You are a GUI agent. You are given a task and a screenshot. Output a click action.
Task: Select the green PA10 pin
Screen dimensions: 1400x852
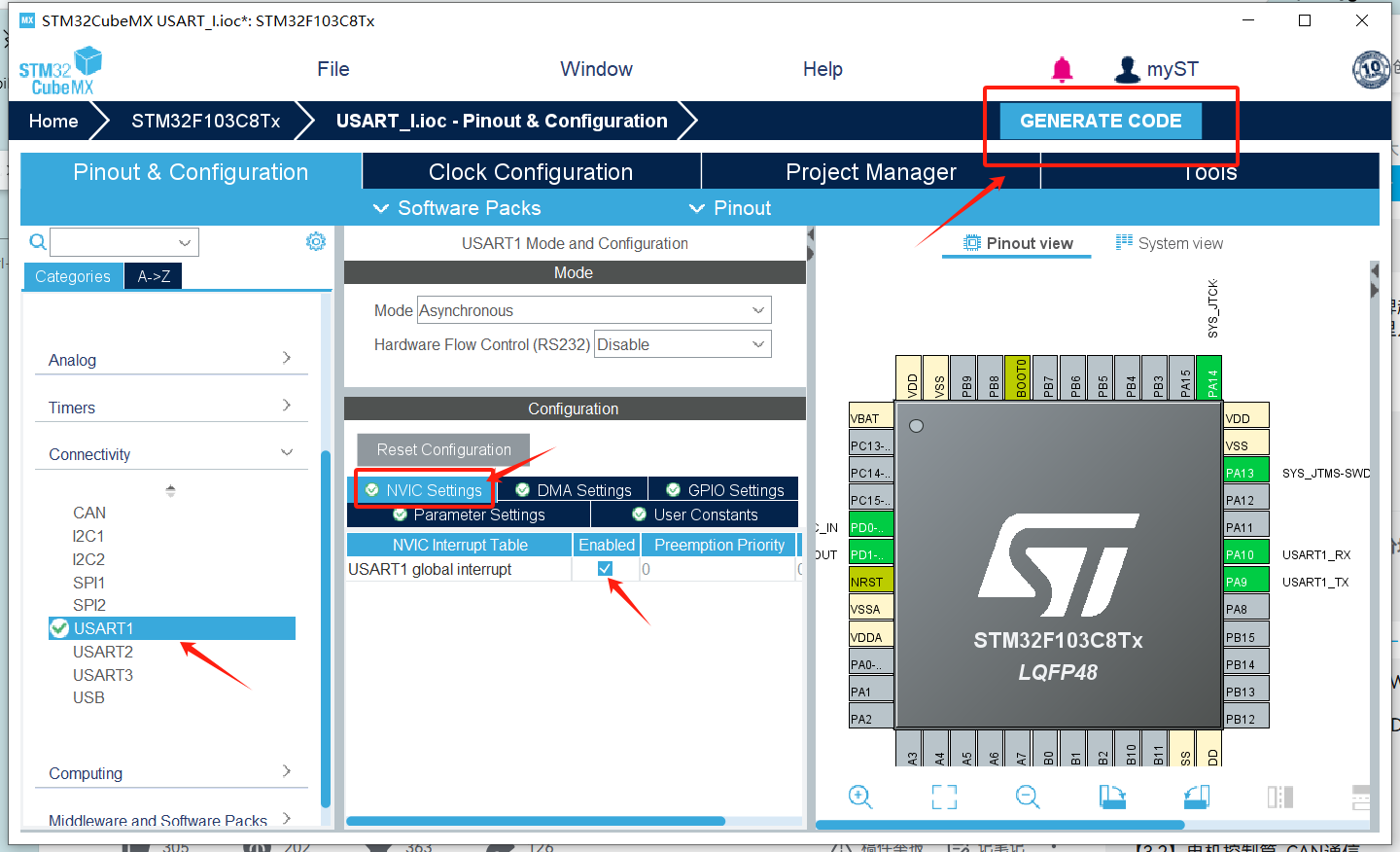click(x=1246, y=554)
